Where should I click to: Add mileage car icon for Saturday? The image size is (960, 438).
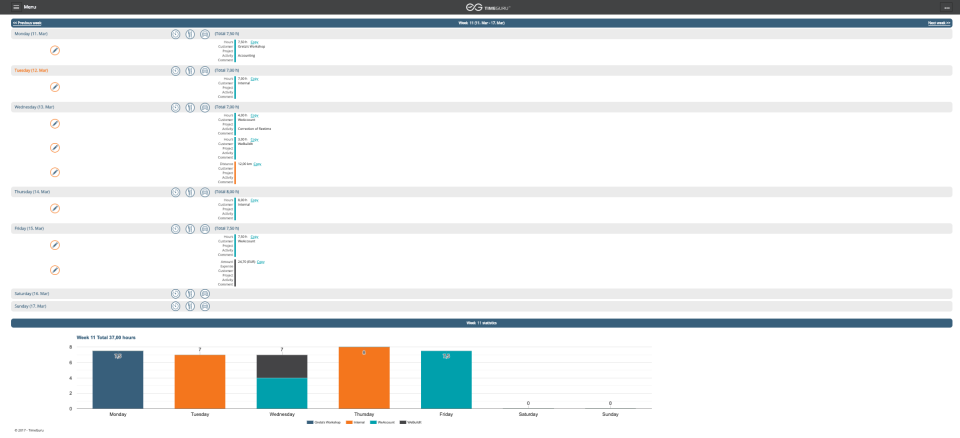point(205,293)
